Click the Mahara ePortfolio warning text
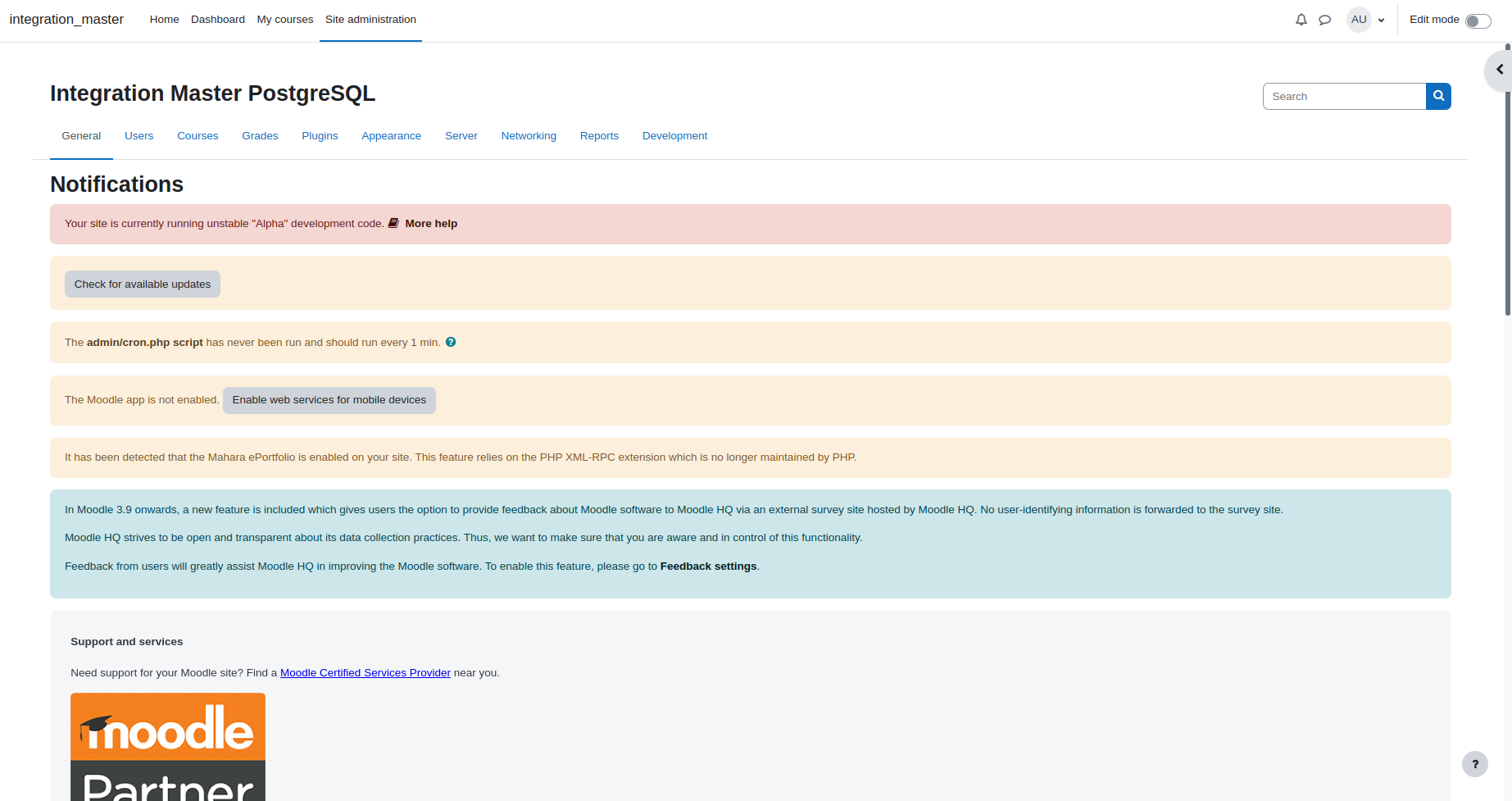The height and width of the screenshot is (801, 1512). pyautogui.click(x=461, y=457)
